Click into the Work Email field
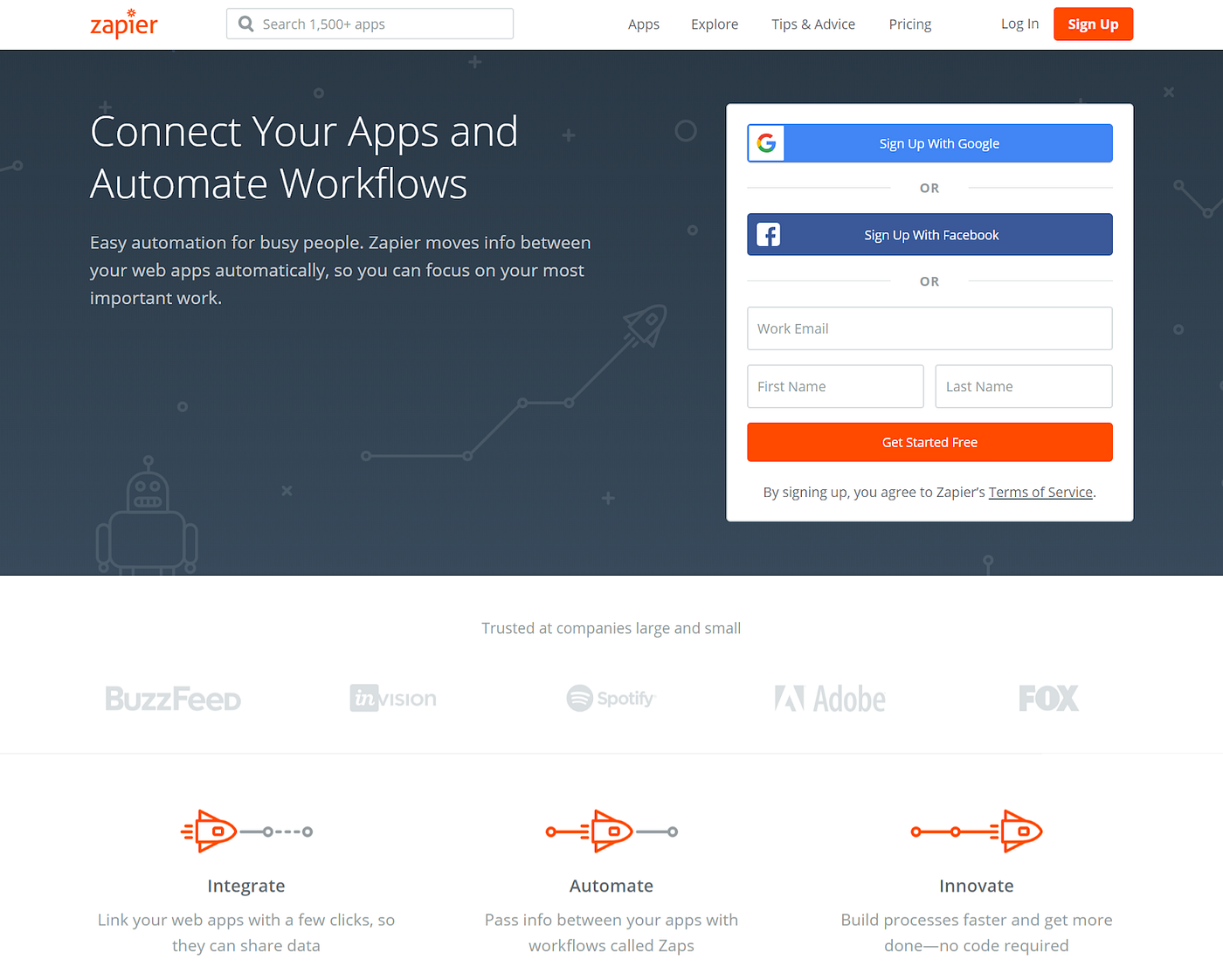The image size is (1223, 980). point(929,328)
